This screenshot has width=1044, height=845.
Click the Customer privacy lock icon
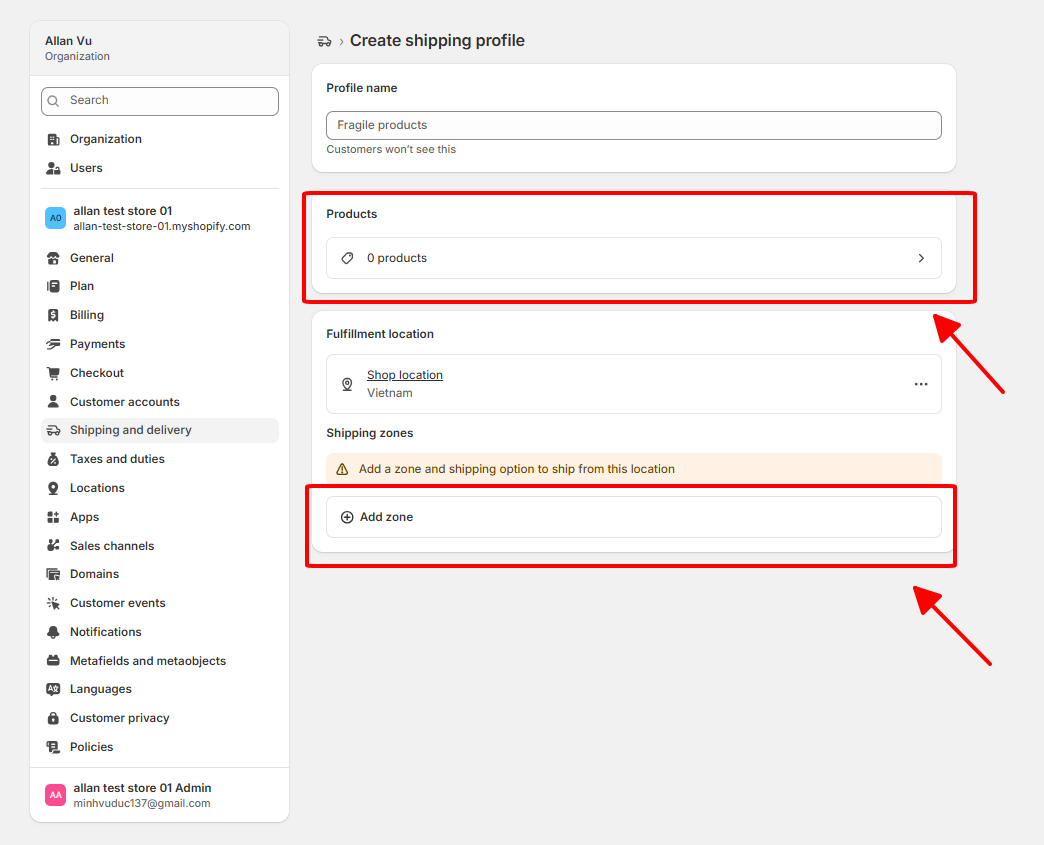(x=53, y=718)
